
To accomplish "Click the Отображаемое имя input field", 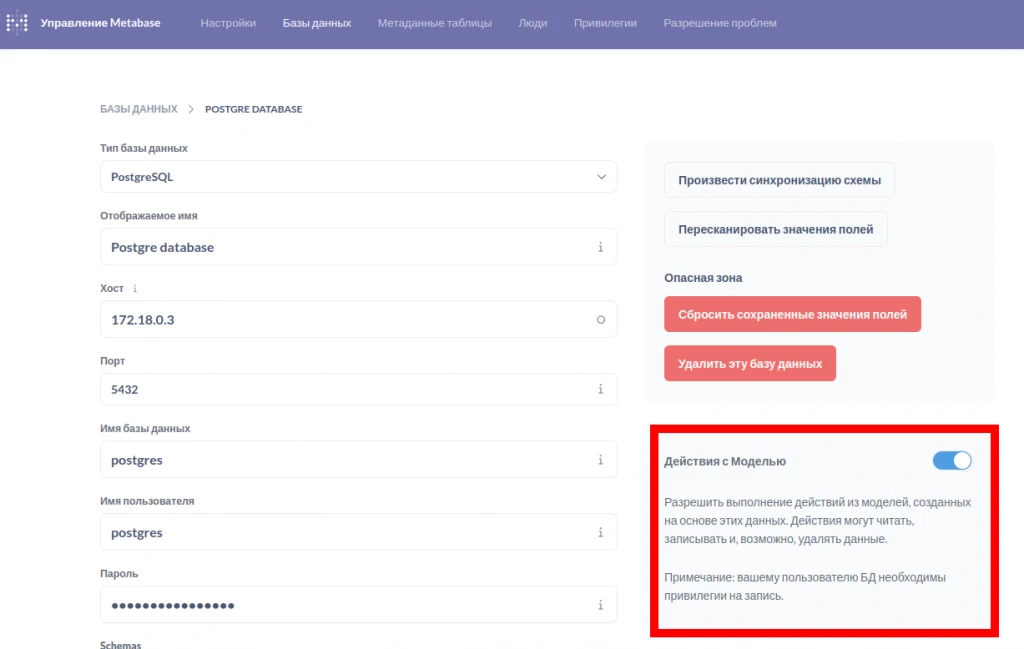I will pyautogui.click(x=359, y=247).
